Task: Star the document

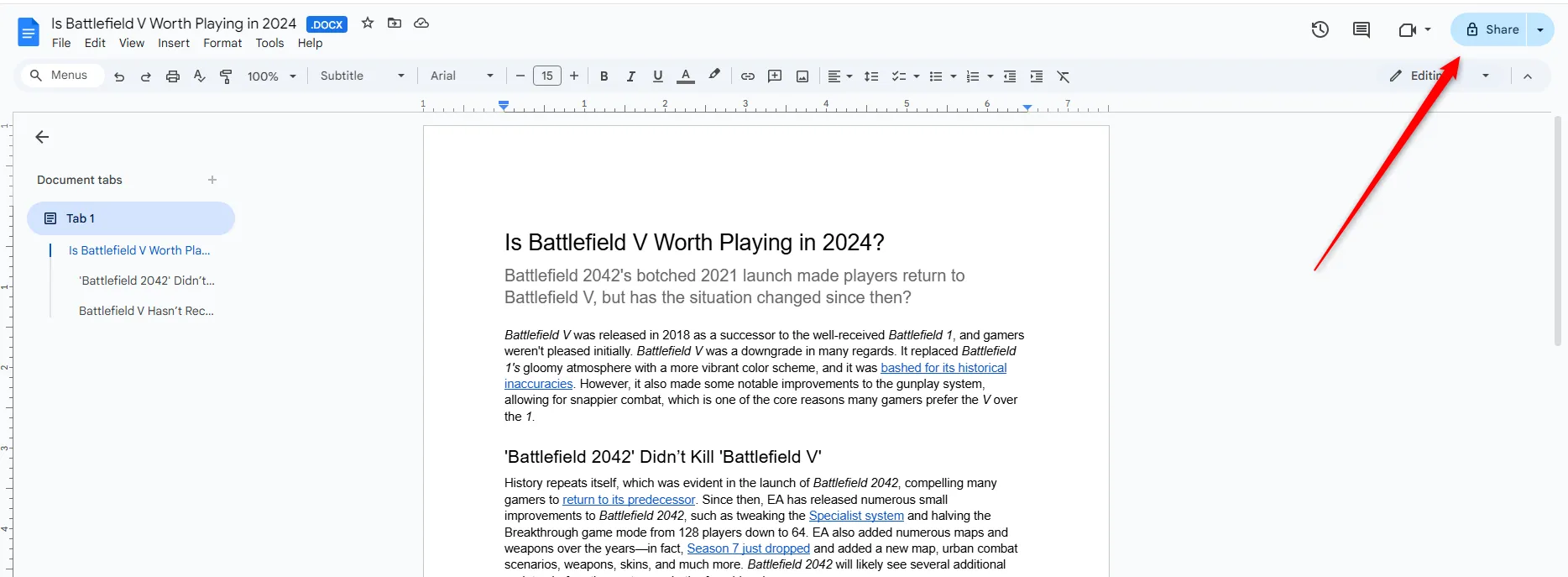Action: pyautogui.click(x=367, y=24)
